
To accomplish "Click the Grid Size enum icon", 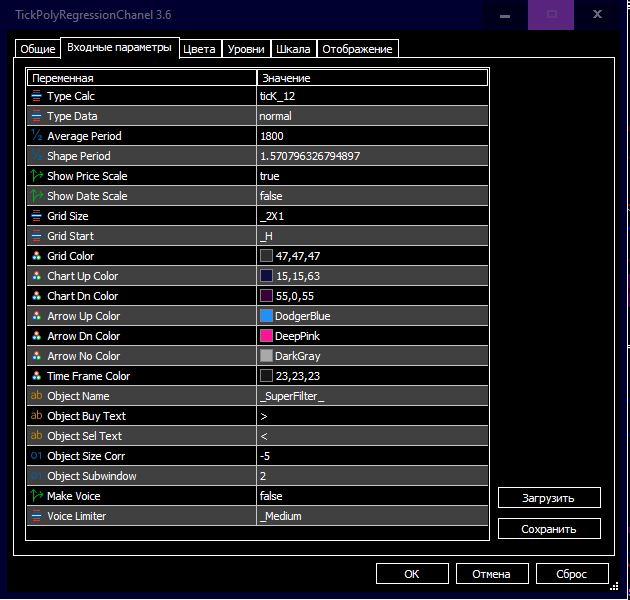I will point(37,216).
